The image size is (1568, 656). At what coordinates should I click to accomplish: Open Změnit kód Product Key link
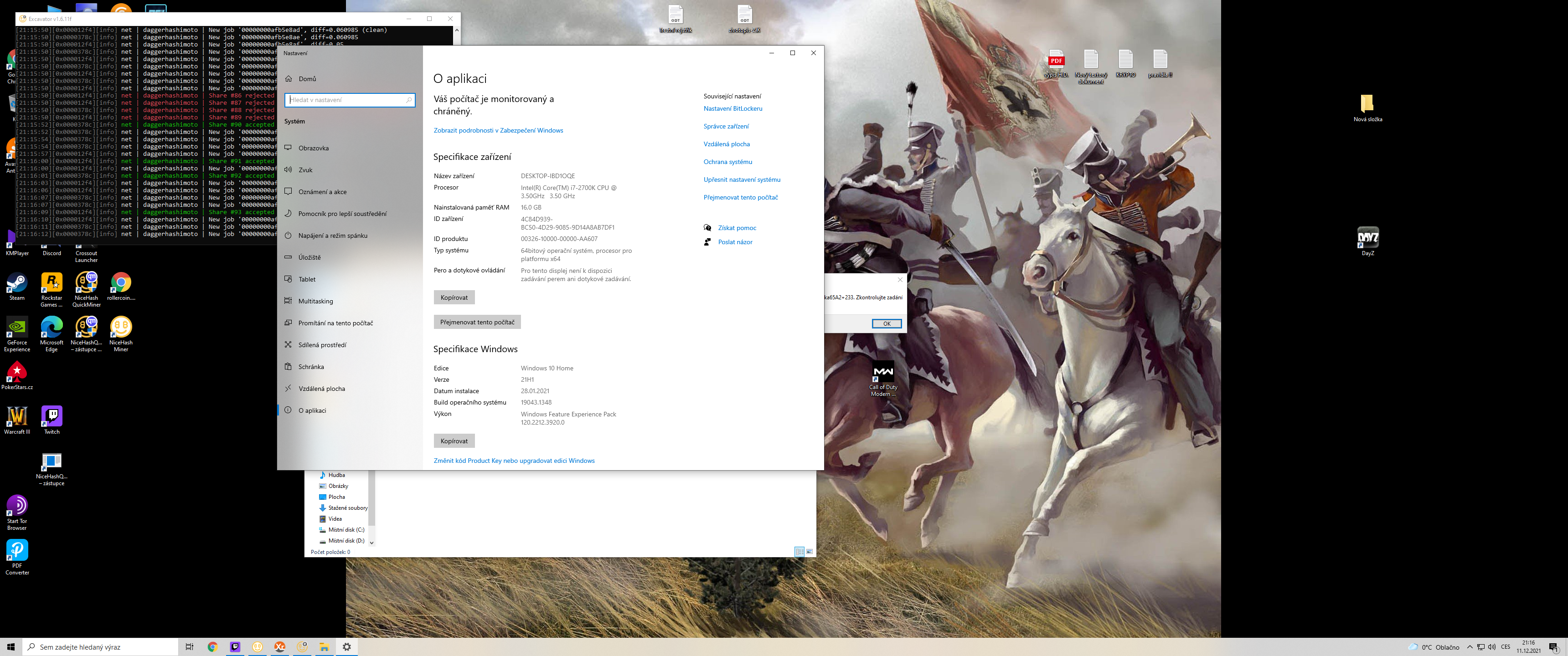tap(514, 461)
